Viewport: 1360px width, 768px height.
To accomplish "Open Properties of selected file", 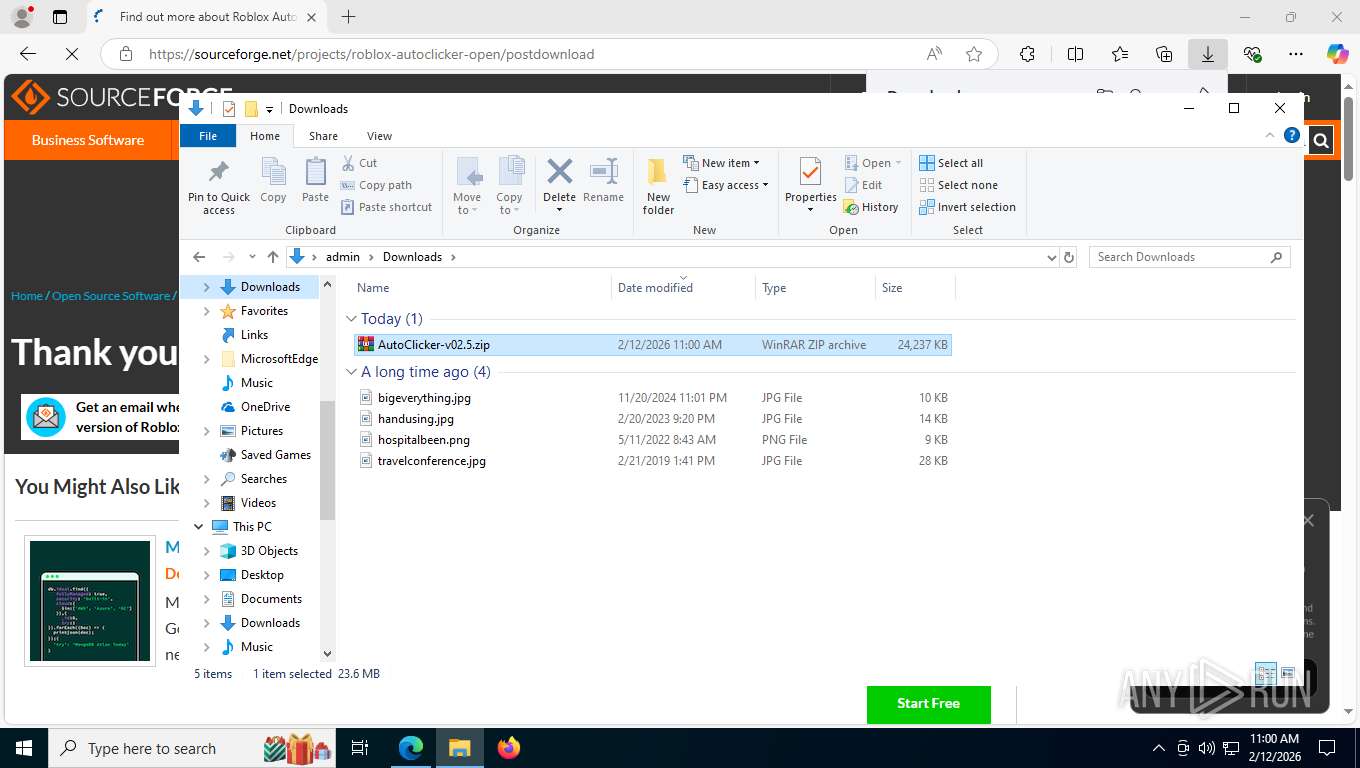I will click(x=810, y=186).
